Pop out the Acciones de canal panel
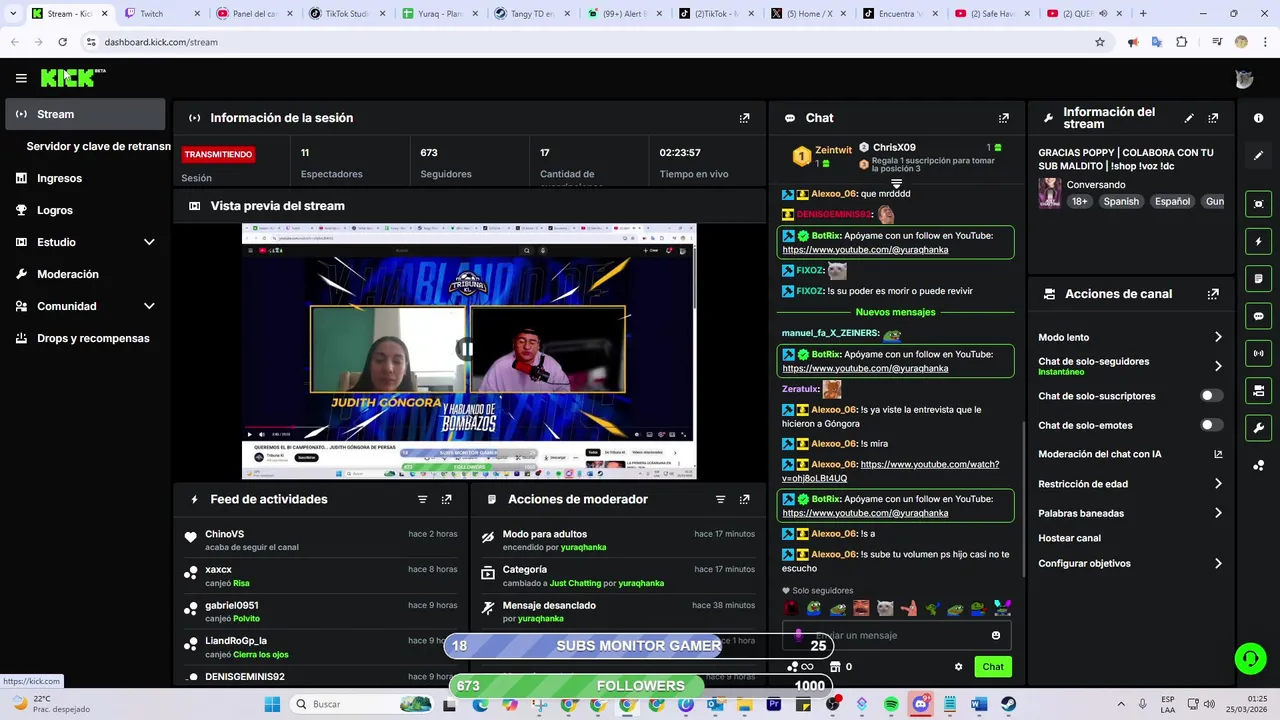The height and width of the screenshot is (720, 1280). coord(1213,294)
